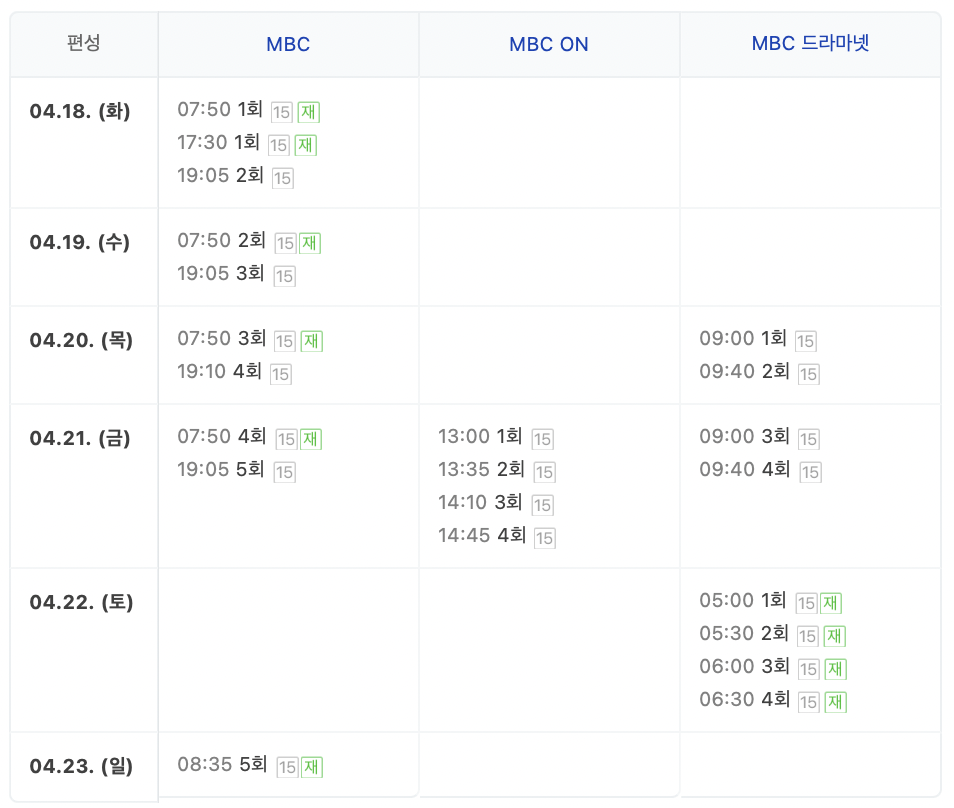Image resolution: width=954 pixels, height=808 pixels.
Task: Click the 07:50 3회 entry
Action: pyautogui.click(x=222, y=338)
